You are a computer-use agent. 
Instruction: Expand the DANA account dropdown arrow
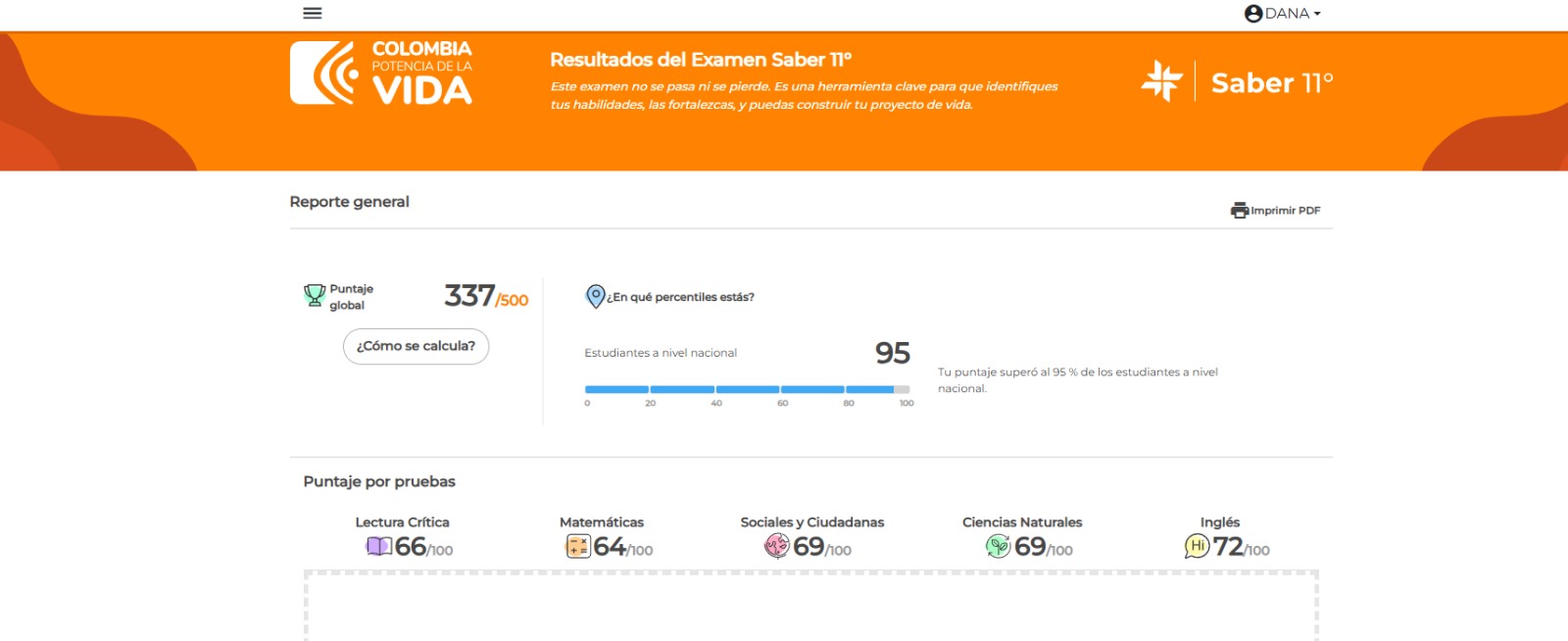click(x=1317, y=14)
